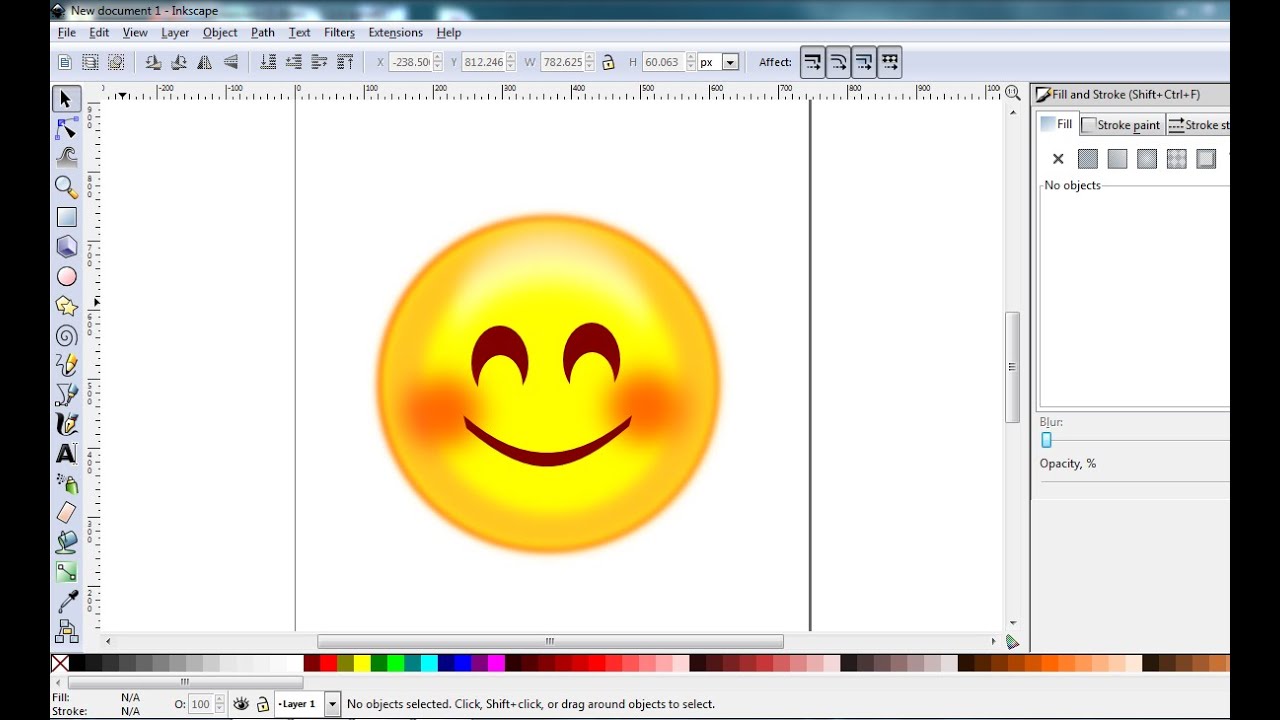
Task: Select the Eraser tool
Action: point(66,513)
